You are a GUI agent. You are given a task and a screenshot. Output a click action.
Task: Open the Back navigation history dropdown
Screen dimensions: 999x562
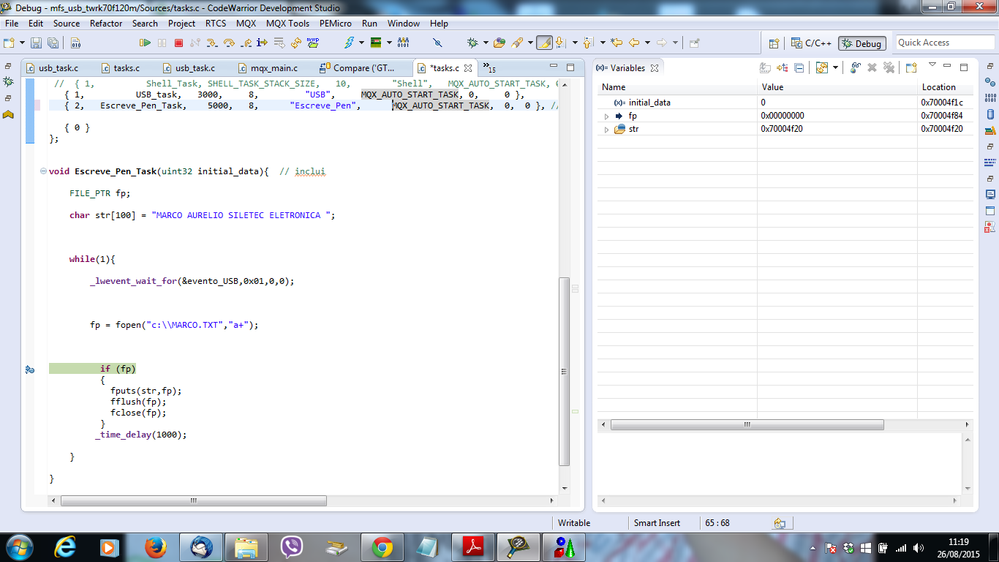[647, 43]
